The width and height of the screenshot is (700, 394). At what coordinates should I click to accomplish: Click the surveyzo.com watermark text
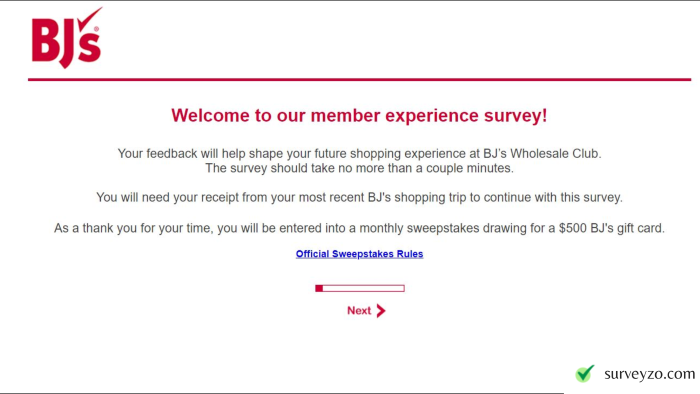tap(650, 373)
